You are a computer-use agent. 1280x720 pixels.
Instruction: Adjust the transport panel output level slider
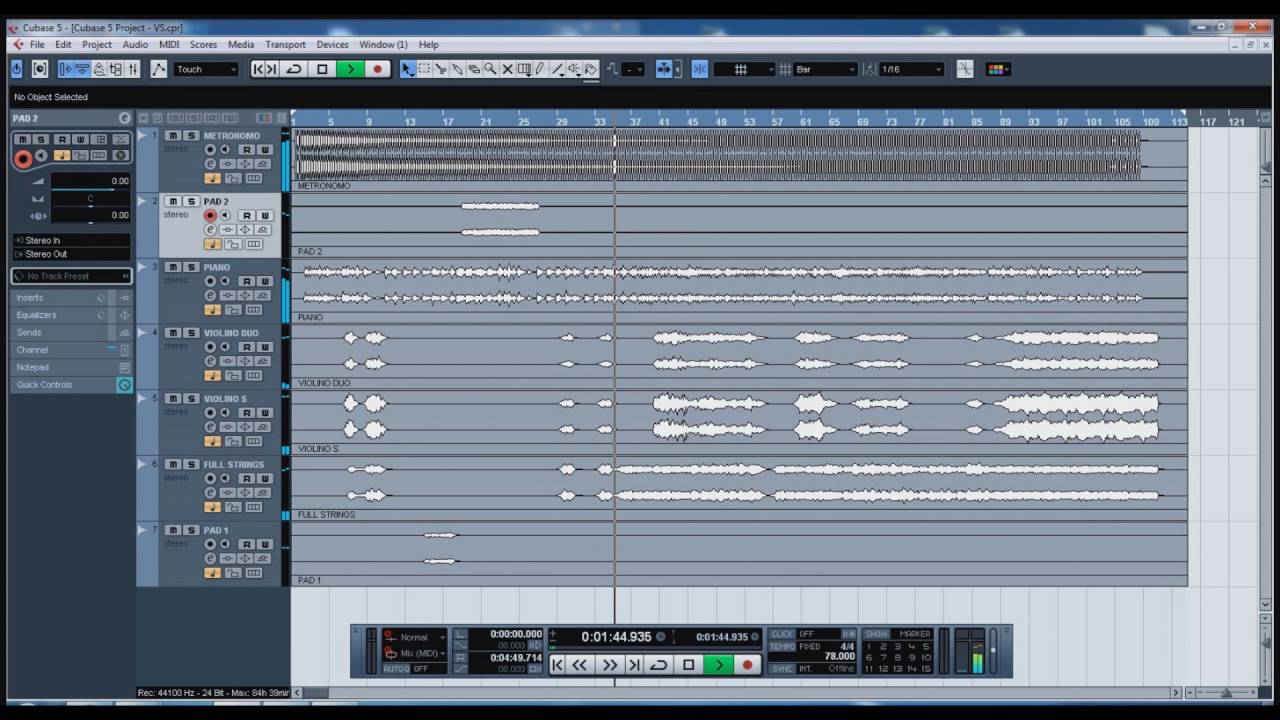993,650
